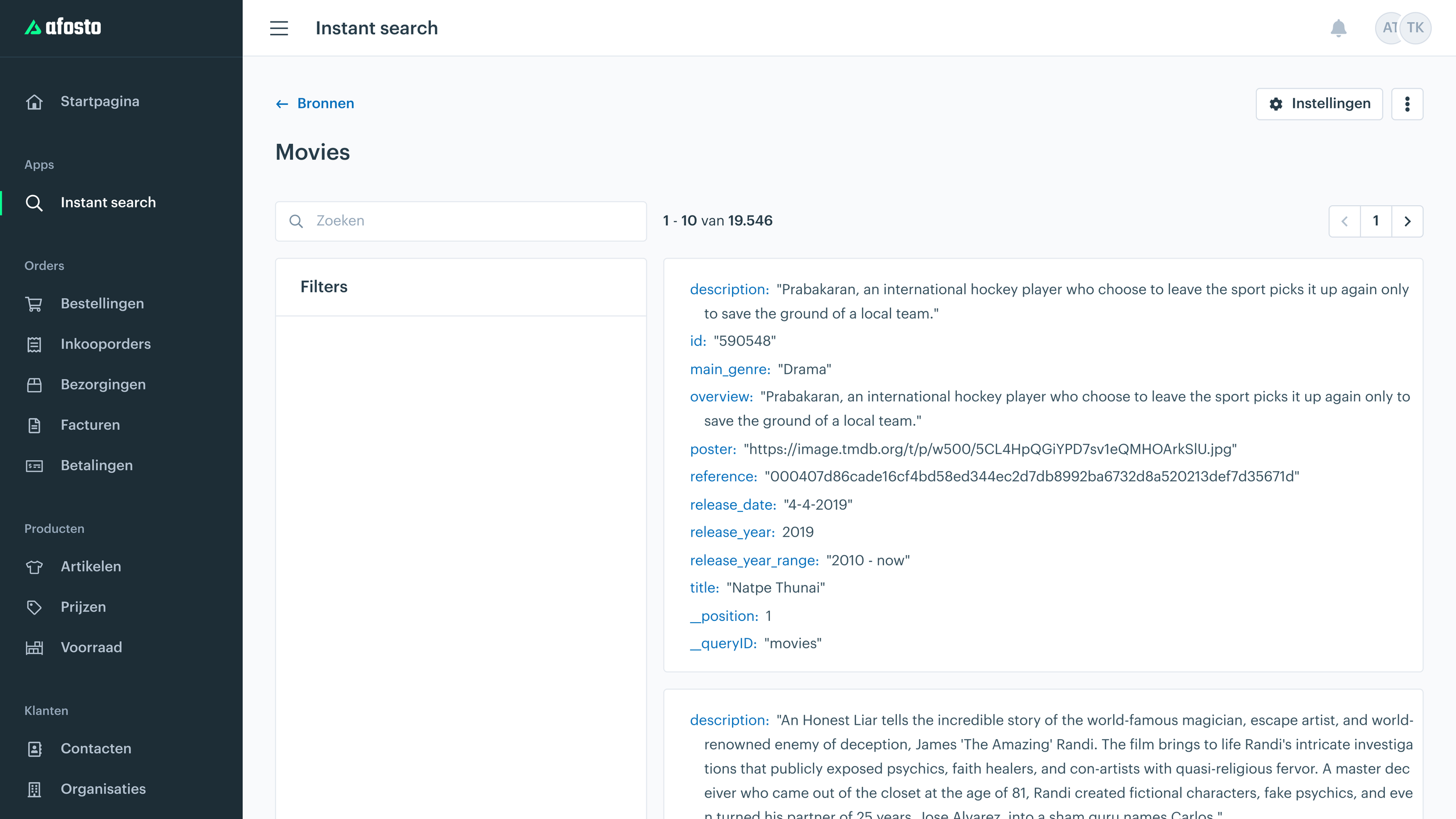1456x819 pixels.
Task: Go back to Bronnen
Action: click(314, 103)
